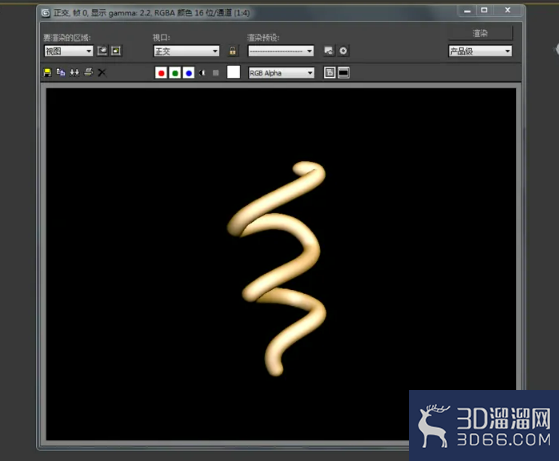Toggle the frame window UI icon

344,73
